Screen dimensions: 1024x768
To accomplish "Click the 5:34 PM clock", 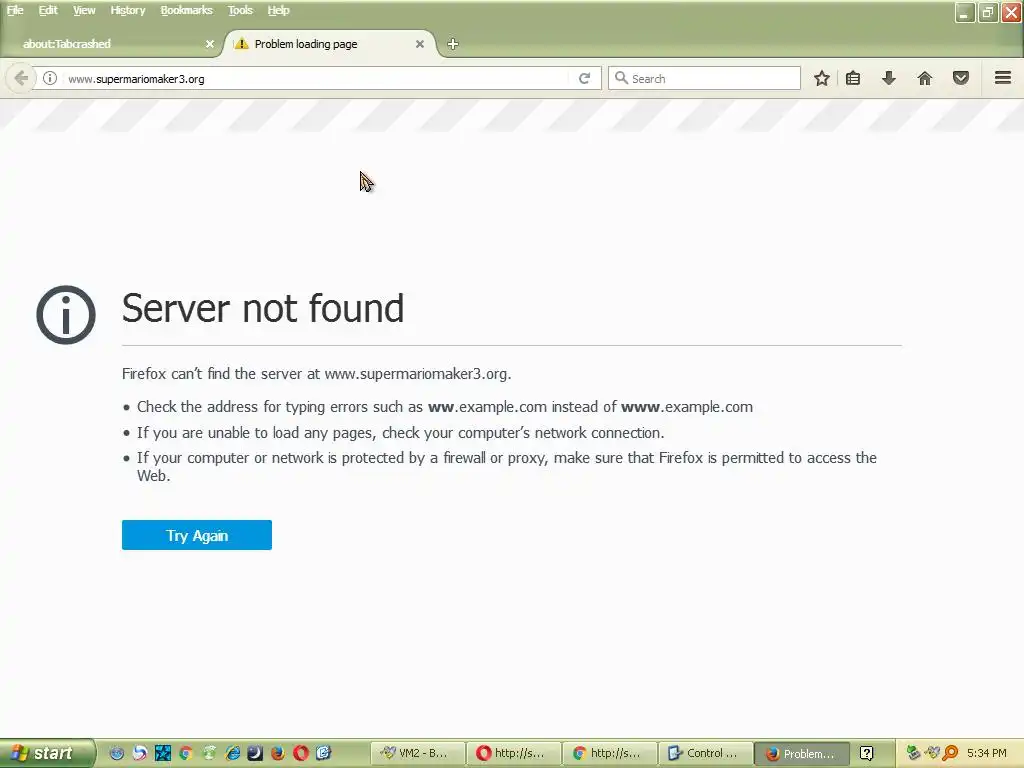I will 987,753.
